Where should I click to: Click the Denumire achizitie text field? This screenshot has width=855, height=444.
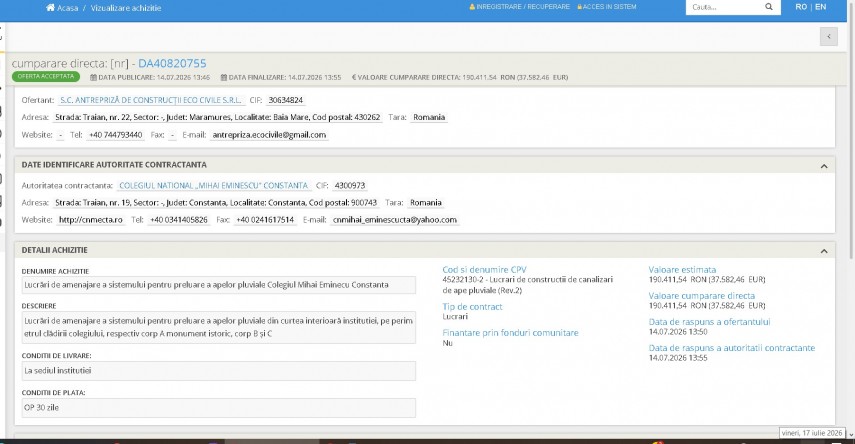(219, 285)
